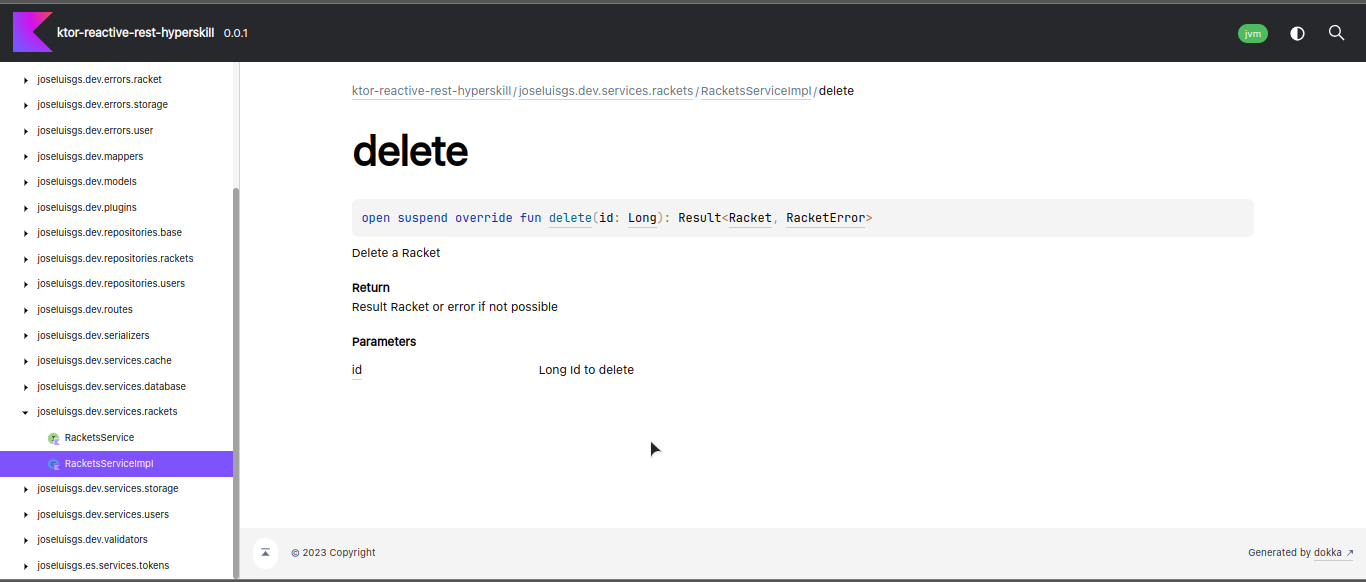Click the 0.0.1 version label
The width and height of the screenshot is (1366, 582).
236,33
